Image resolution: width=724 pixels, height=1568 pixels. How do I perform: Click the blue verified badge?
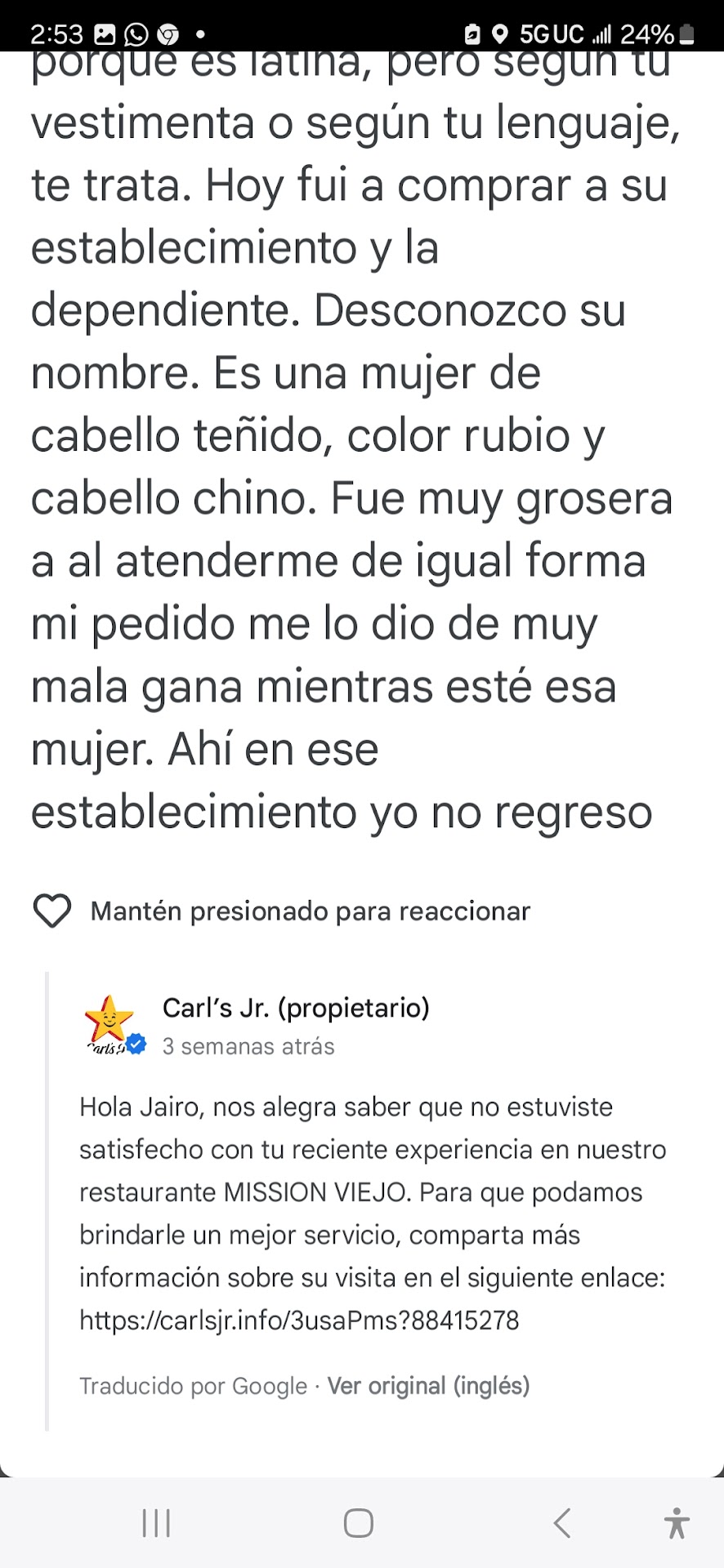136,1044
